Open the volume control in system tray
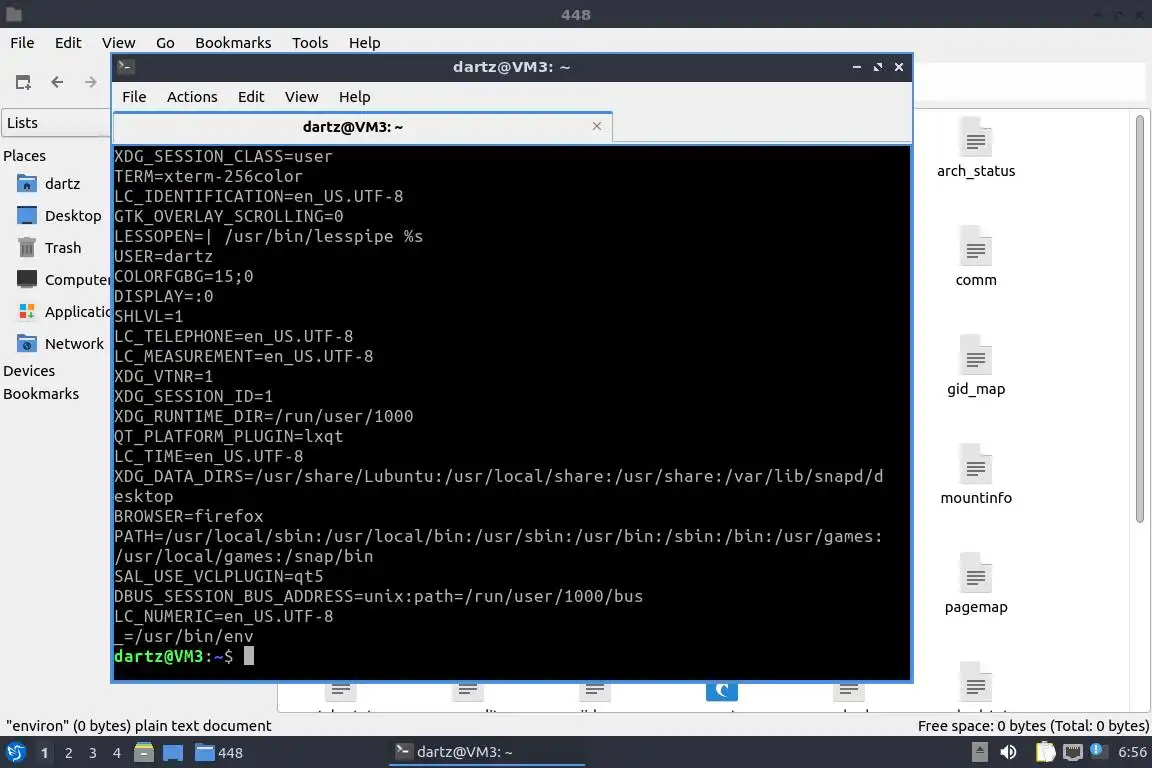 (1009, 752)
